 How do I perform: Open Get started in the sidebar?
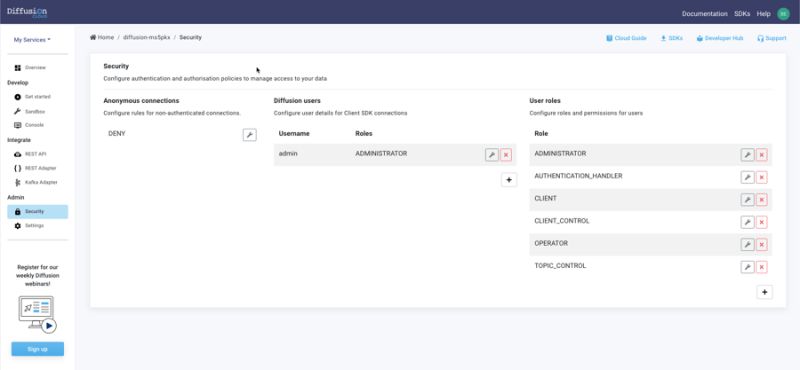click(x=33, y=97)
